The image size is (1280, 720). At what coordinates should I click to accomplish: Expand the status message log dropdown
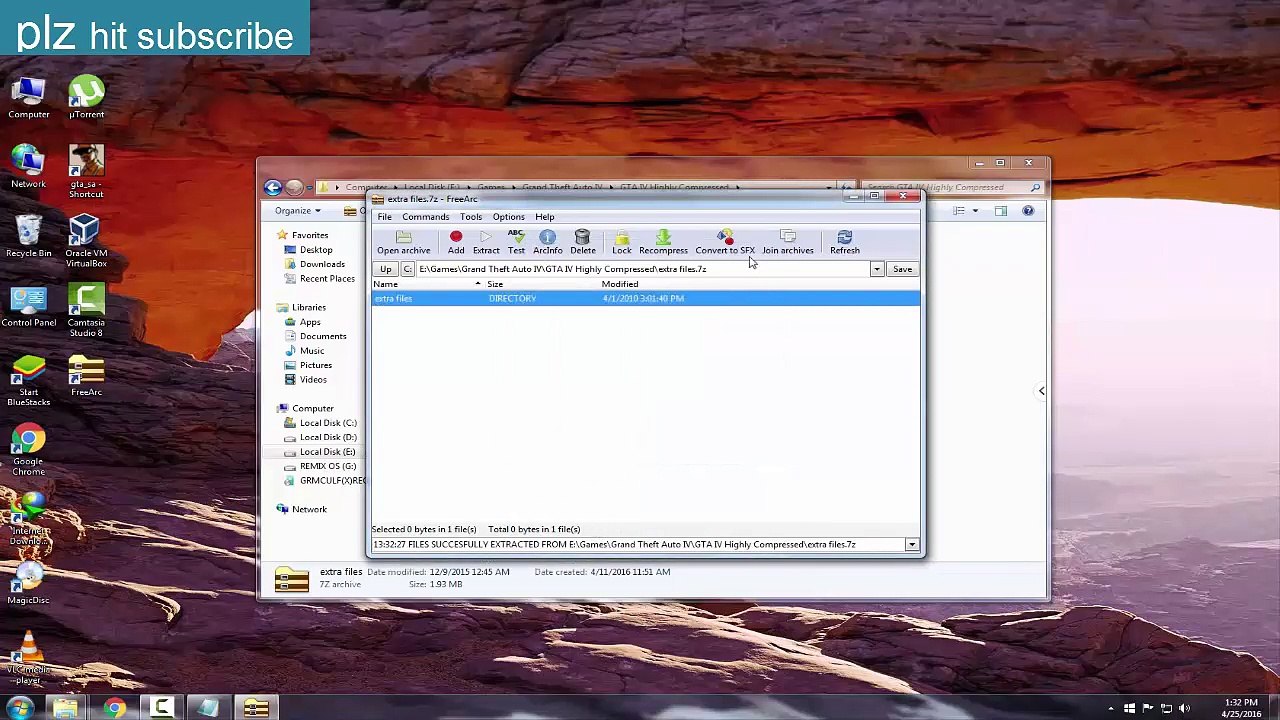pos(912,545)
